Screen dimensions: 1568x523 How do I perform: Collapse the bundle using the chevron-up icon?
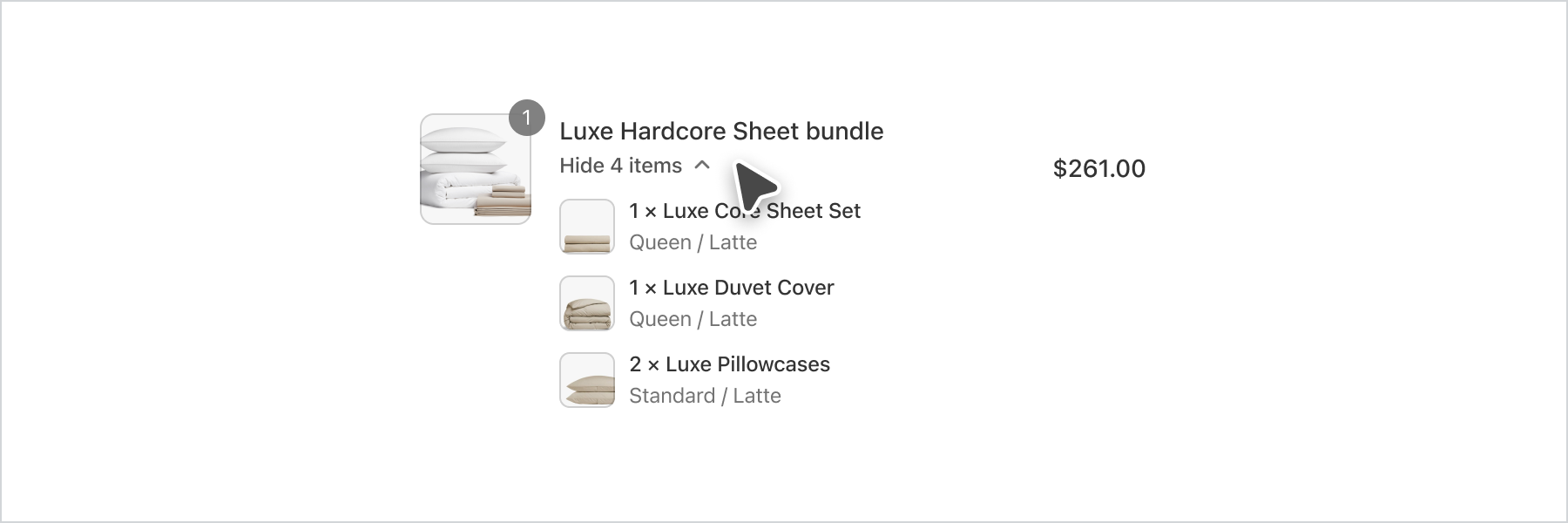coord(702,165)
